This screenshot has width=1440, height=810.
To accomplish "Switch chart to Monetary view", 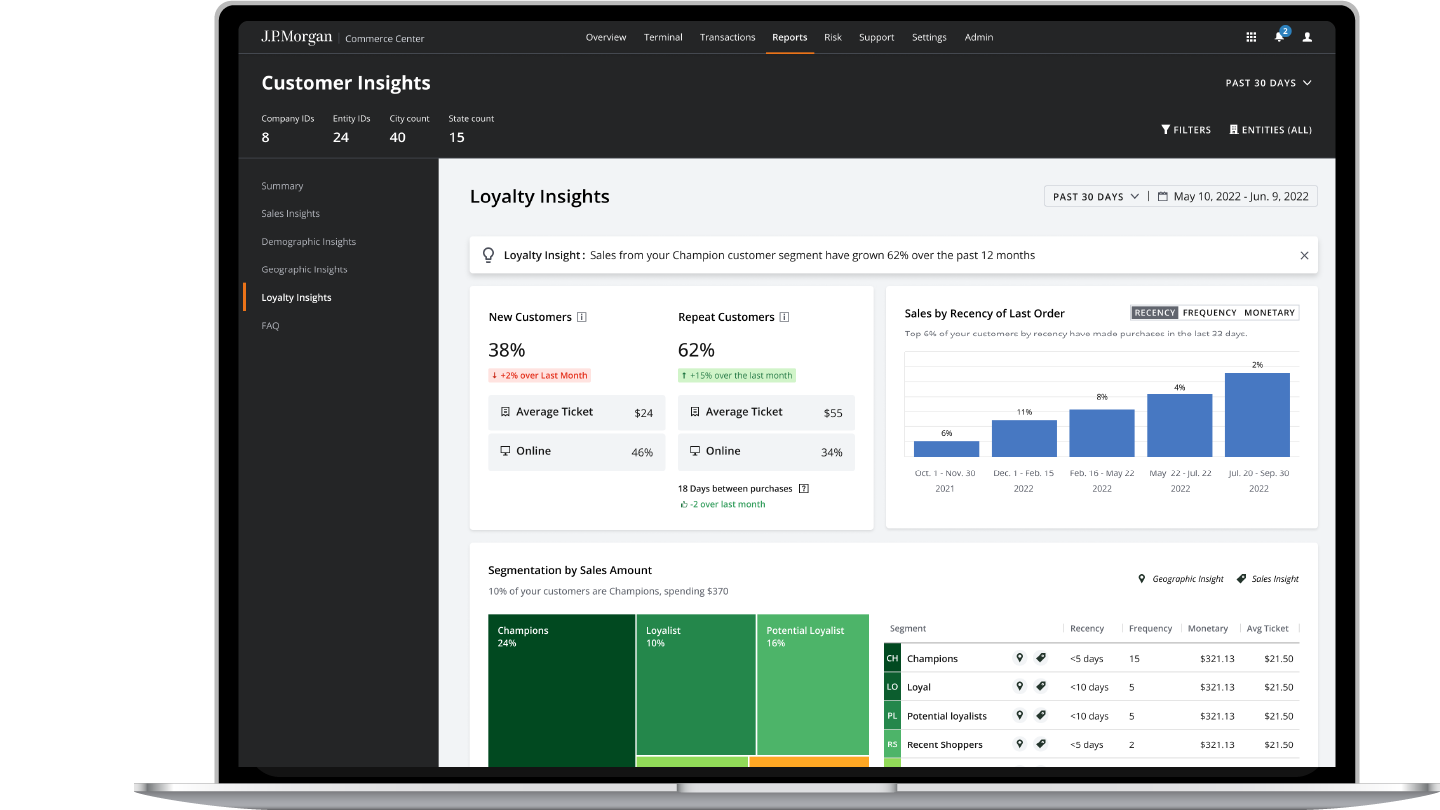I will tap(1269, 313).
